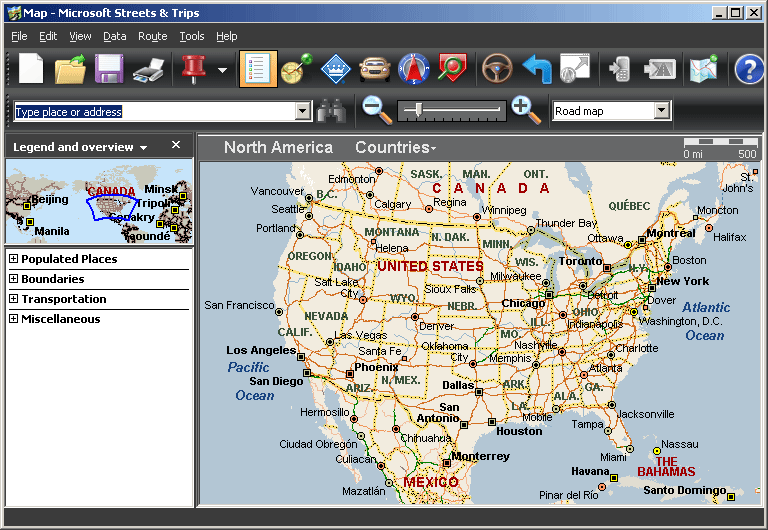The width and height of the screenshot is (768, 530).
Task: Open the pushpin options dropdown arrow
Action: [x=222, y=71]
